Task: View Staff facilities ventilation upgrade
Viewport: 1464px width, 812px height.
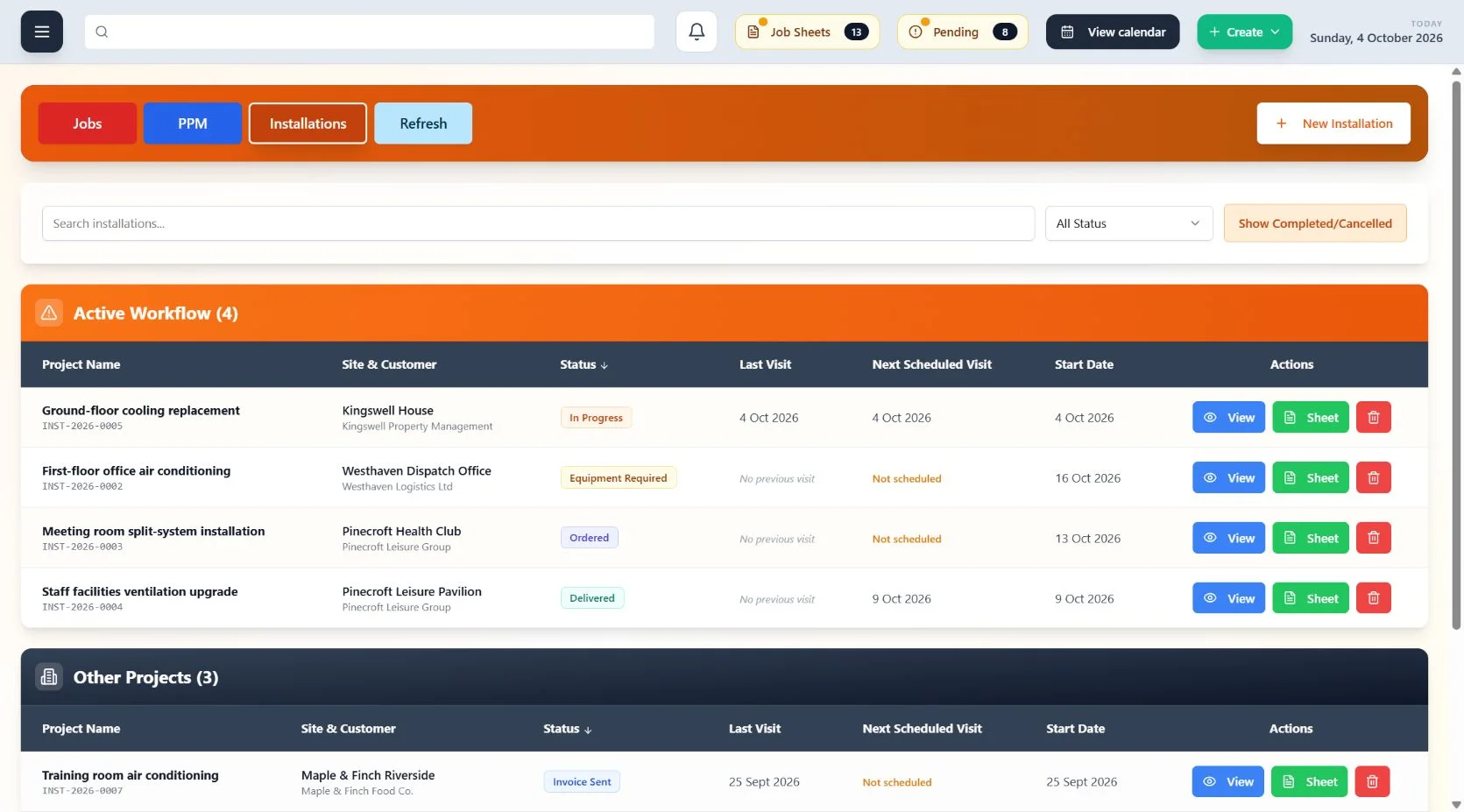Action: point(1228,598)
